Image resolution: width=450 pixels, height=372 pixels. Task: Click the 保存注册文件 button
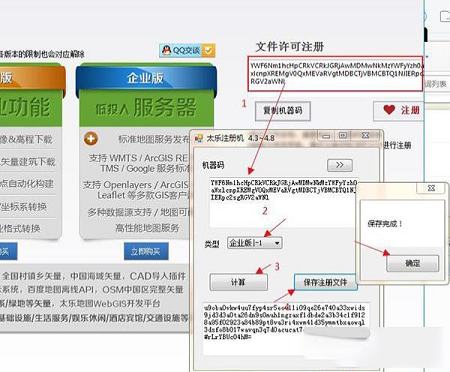point(325,282)
